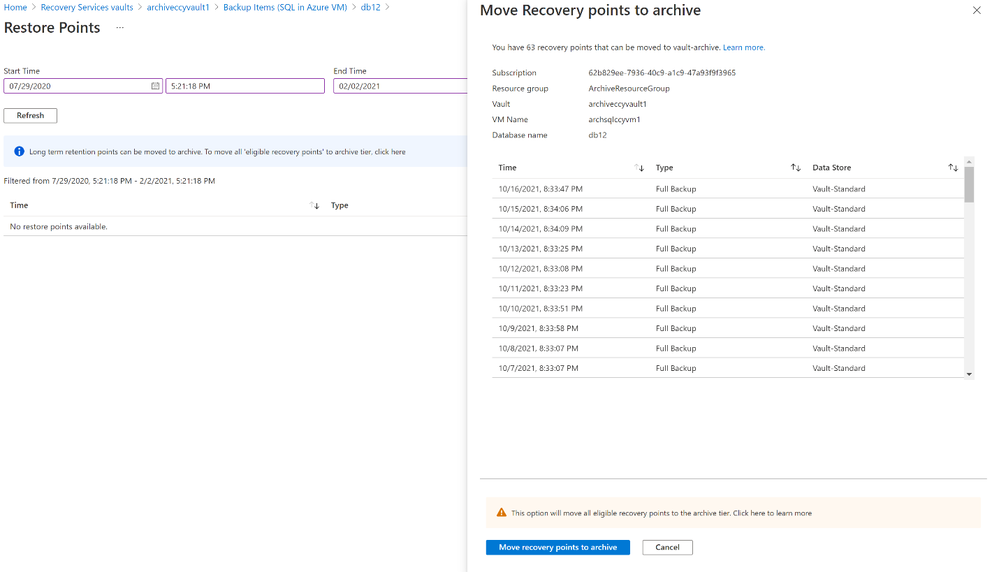Close the Move Recovery points panel

(x=977, y=11)
